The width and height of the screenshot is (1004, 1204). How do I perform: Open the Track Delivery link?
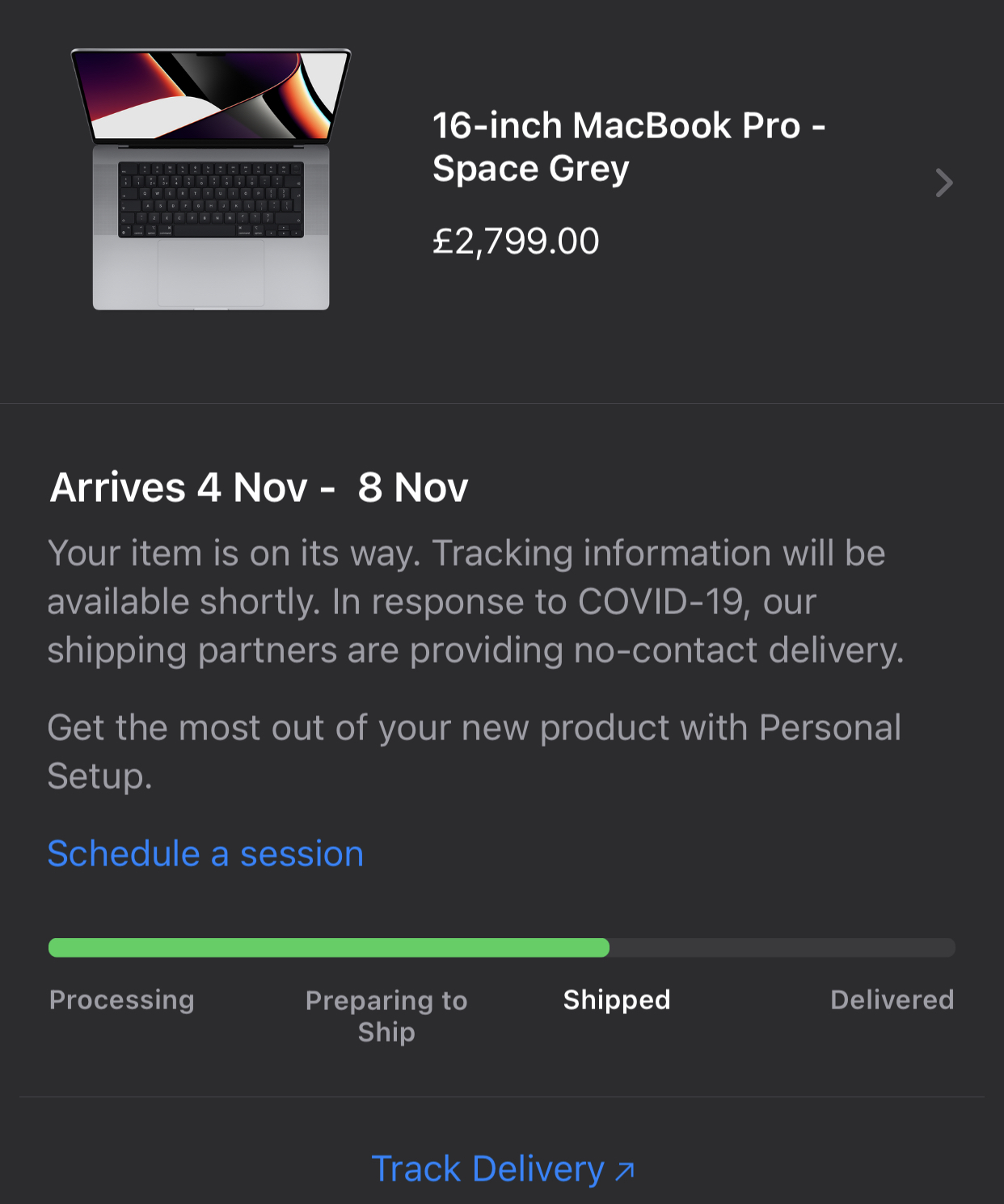point(487,1168)
